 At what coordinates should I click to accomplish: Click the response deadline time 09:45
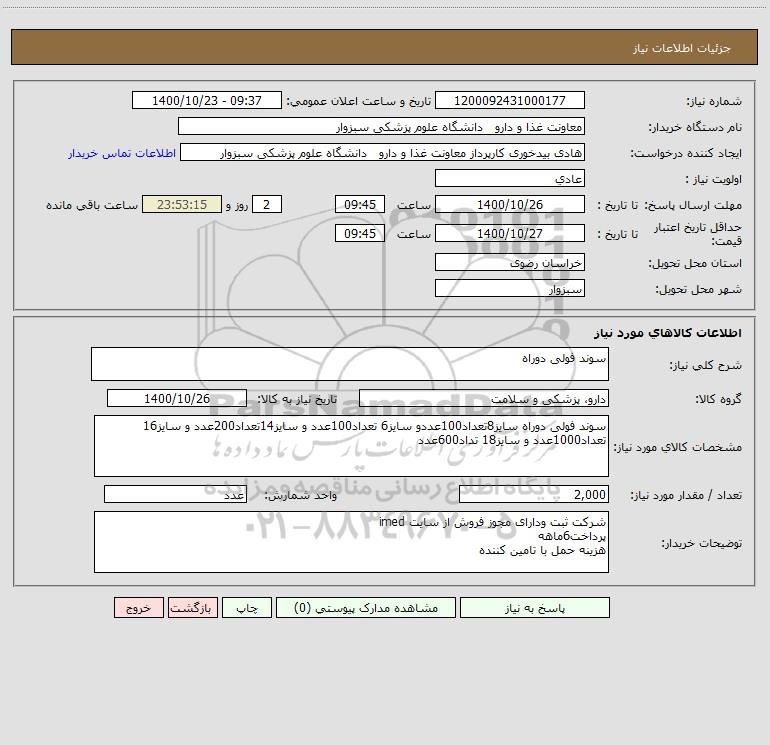tap(360, 205)
